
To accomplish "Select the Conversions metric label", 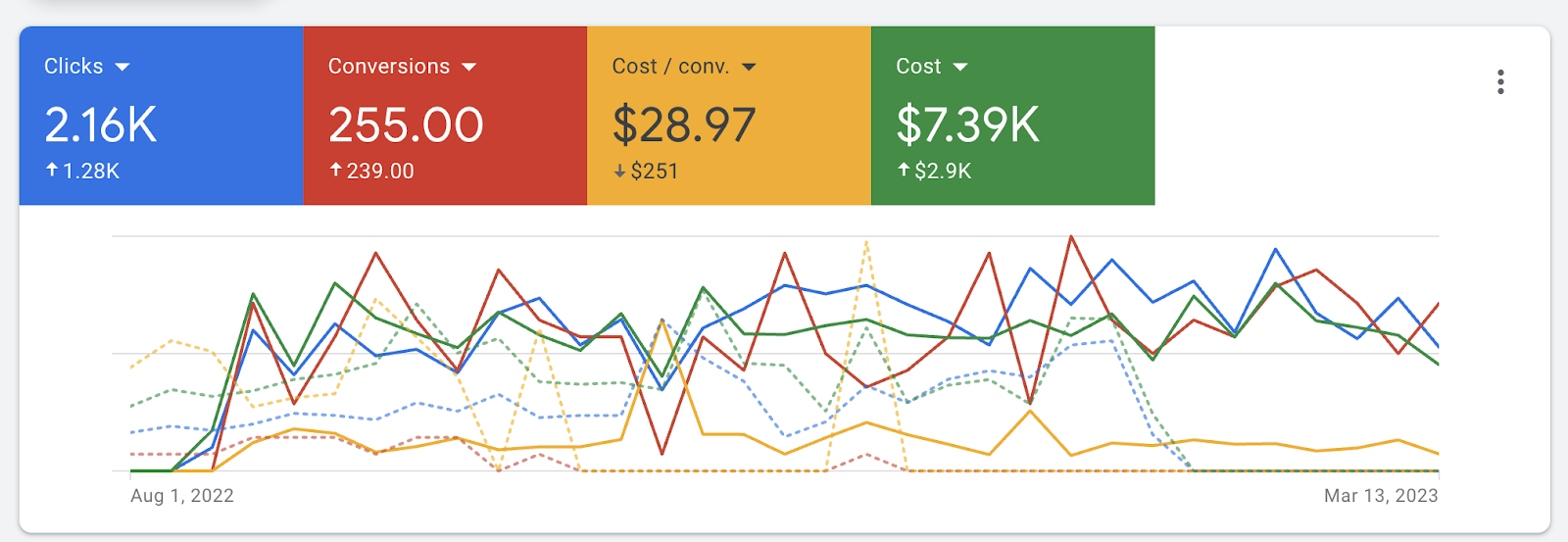I will tap(389, 66).
